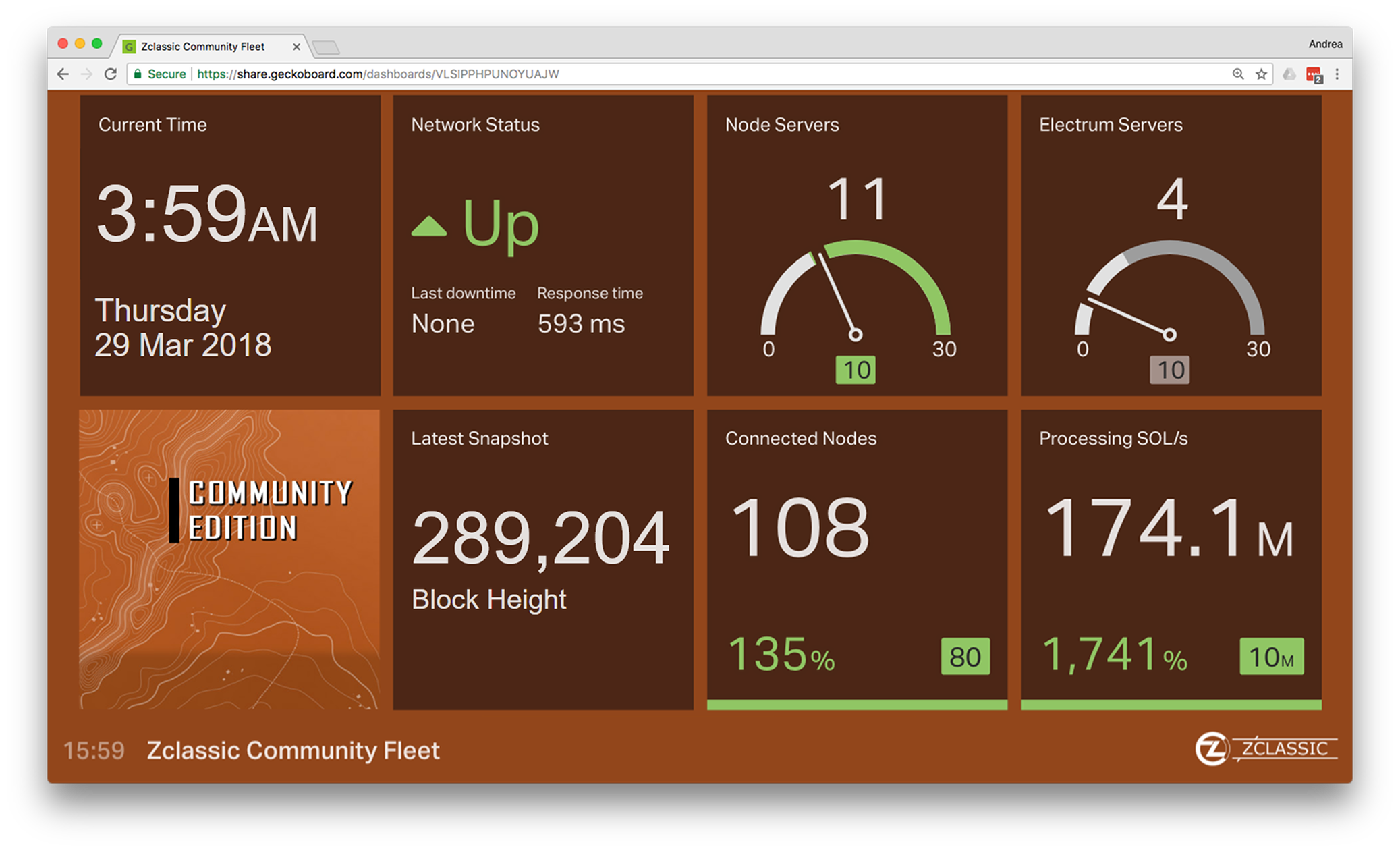Click the Thursday 29 Mar 2018 date
The height and width of the screenshot is (851, 1400).
coord(183,327)
